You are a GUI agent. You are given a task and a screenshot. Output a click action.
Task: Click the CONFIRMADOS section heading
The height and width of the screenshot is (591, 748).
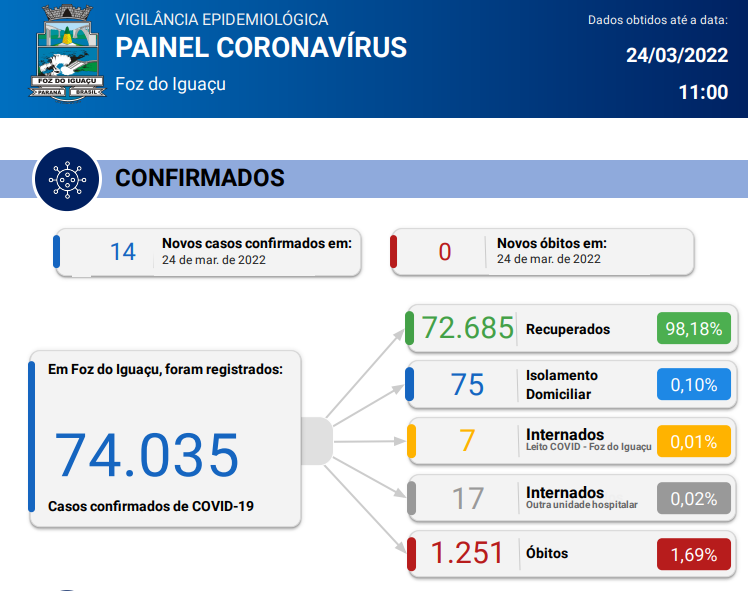(x=199, y=178)
